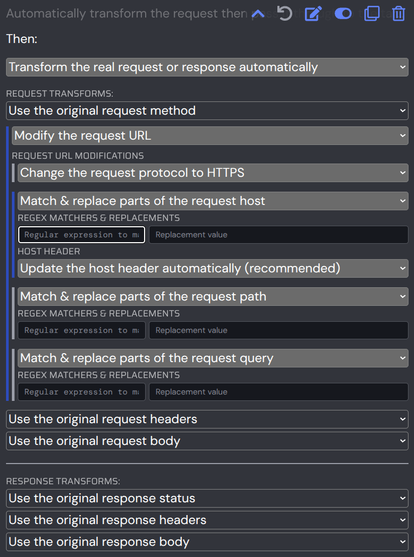Open the 'Transform the real request or response' dropdown
Viewport: 414px width, 557px height.
click(207, 67)
